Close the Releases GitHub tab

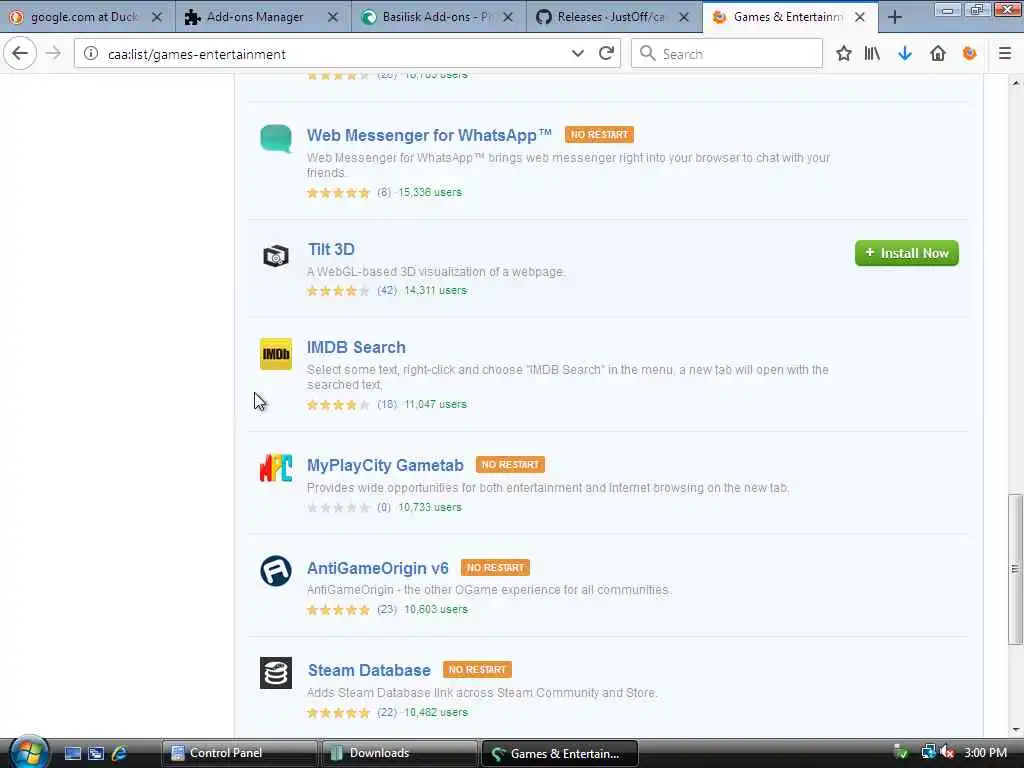[684, 17]
